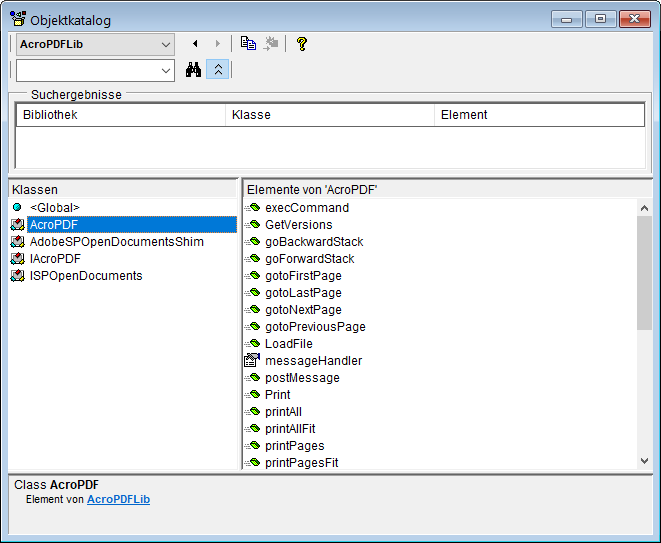Click the Bibliothek column header
The image size is (661, 543).
coord(121,115)
